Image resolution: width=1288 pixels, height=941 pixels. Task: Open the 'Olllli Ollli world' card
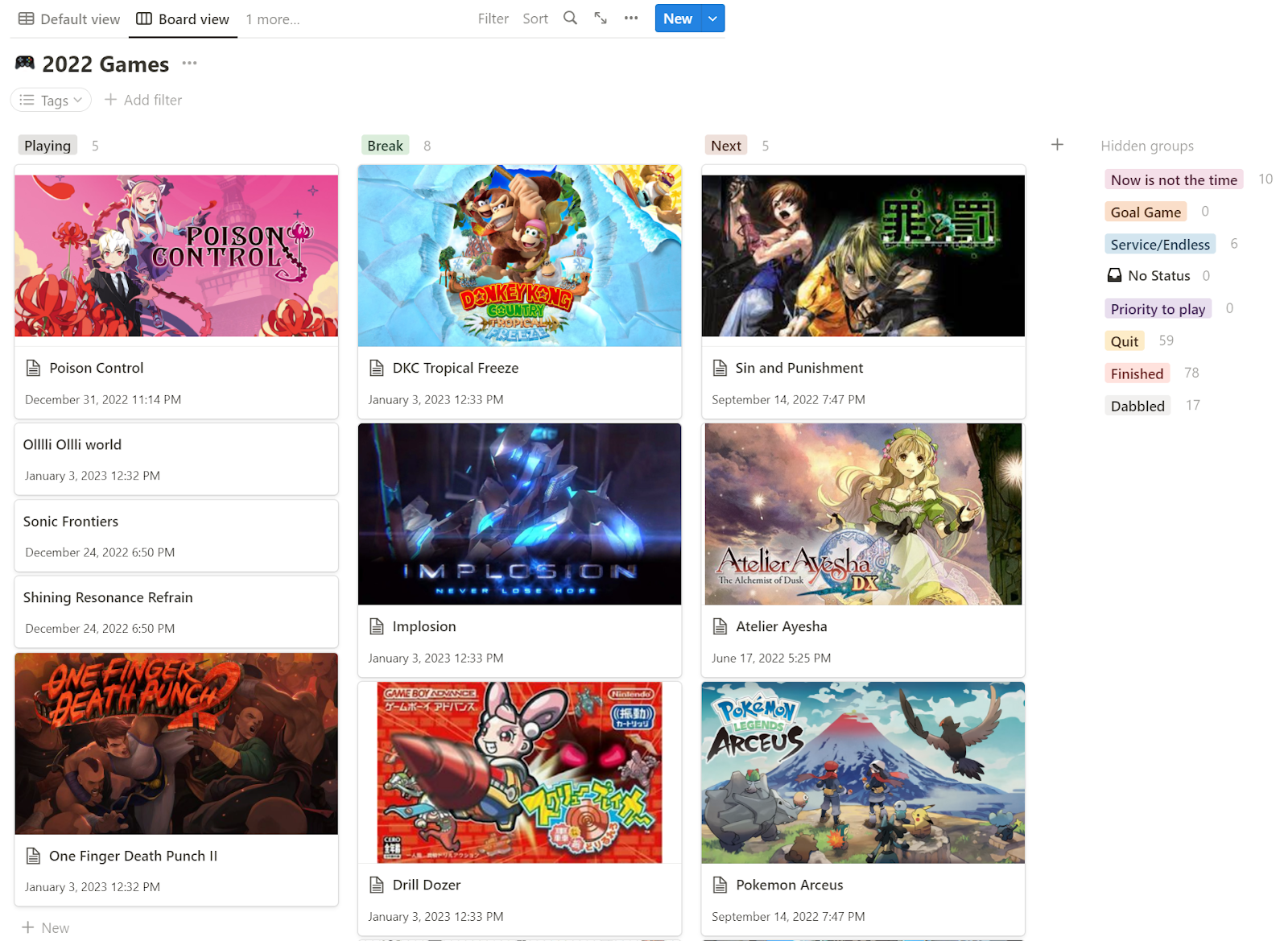(176, 459)
